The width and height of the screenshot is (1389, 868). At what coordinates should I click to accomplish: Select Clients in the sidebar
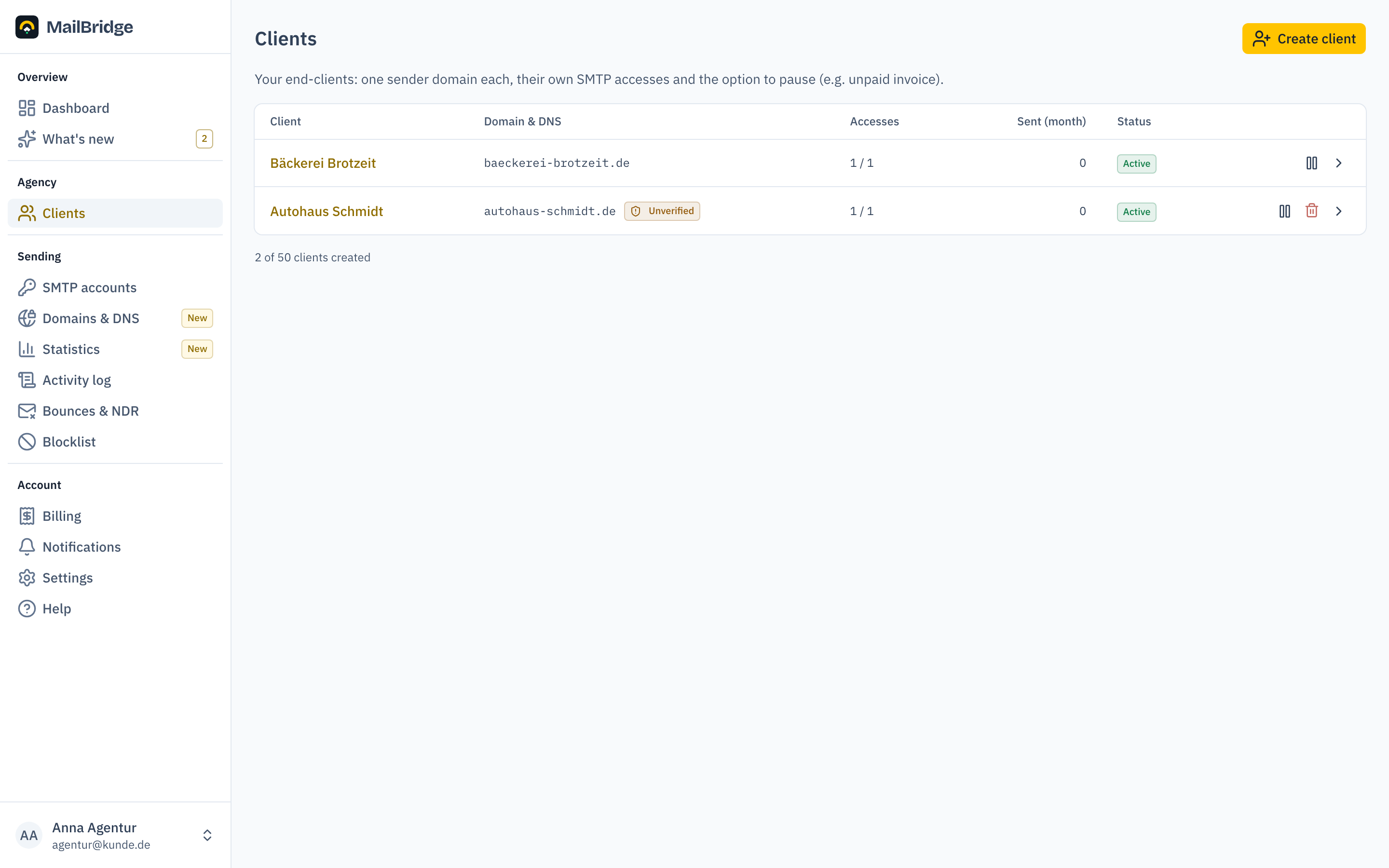(115, 213)
